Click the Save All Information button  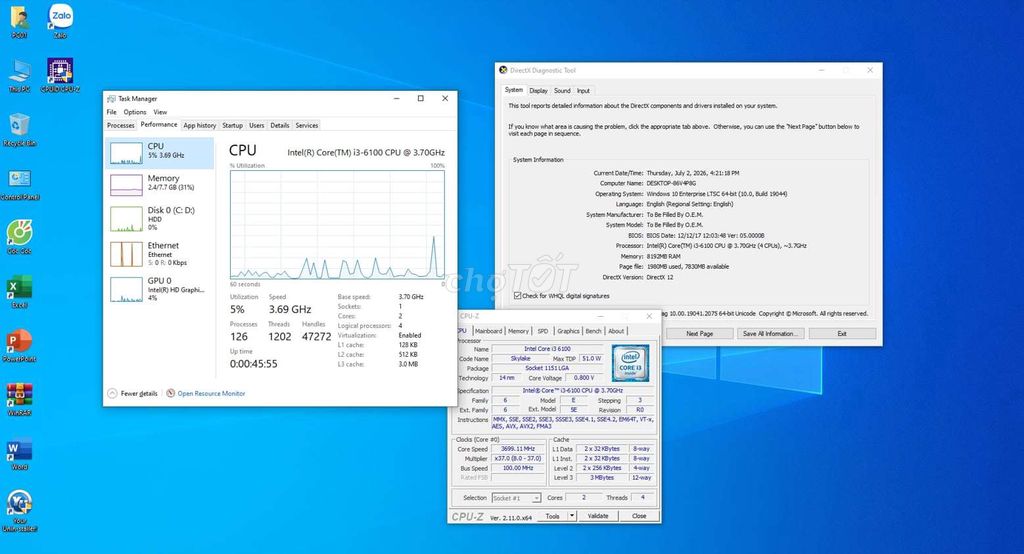point(771,333)
